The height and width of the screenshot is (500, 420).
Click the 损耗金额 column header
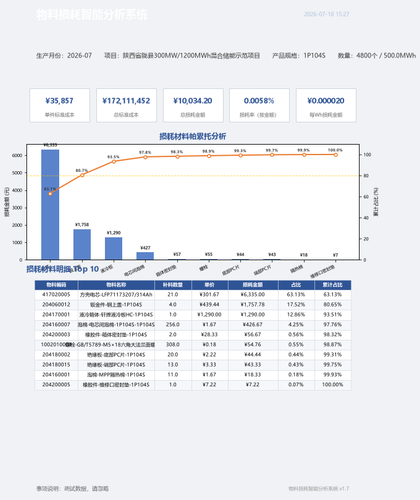(253, 285)
